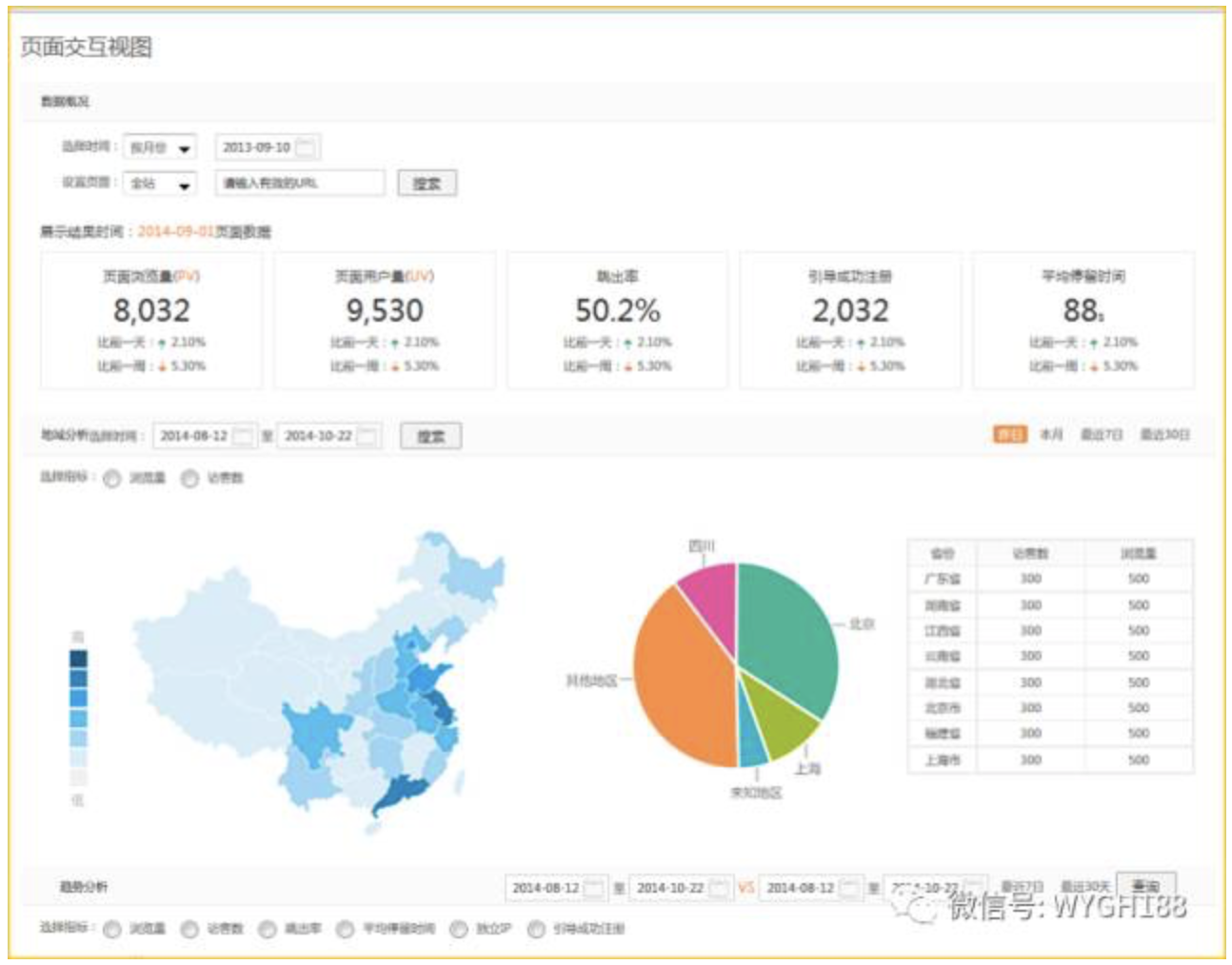Click the orange 其他地区 pie slice

(681, 685)
